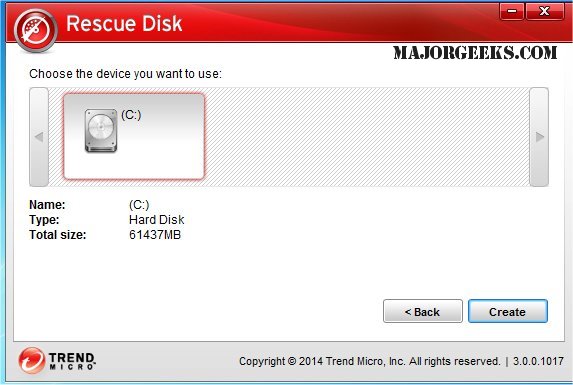Viewport: 573px width, 385px height.
Task: Click the Hard Disk type value
Action: [x=157, y=220]
